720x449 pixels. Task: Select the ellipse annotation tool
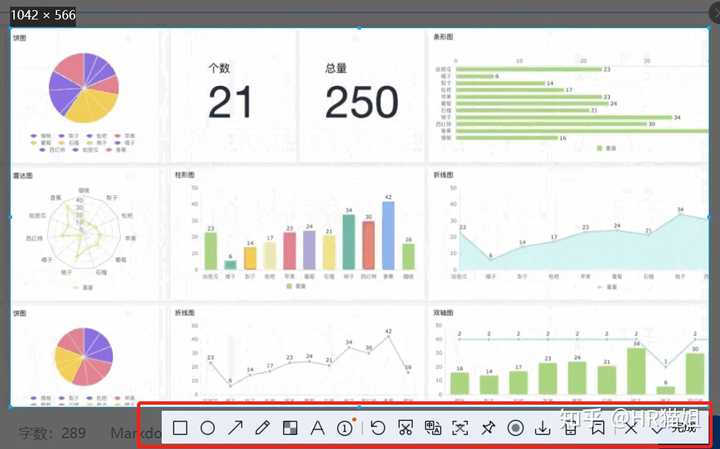(x=208, y=428)
